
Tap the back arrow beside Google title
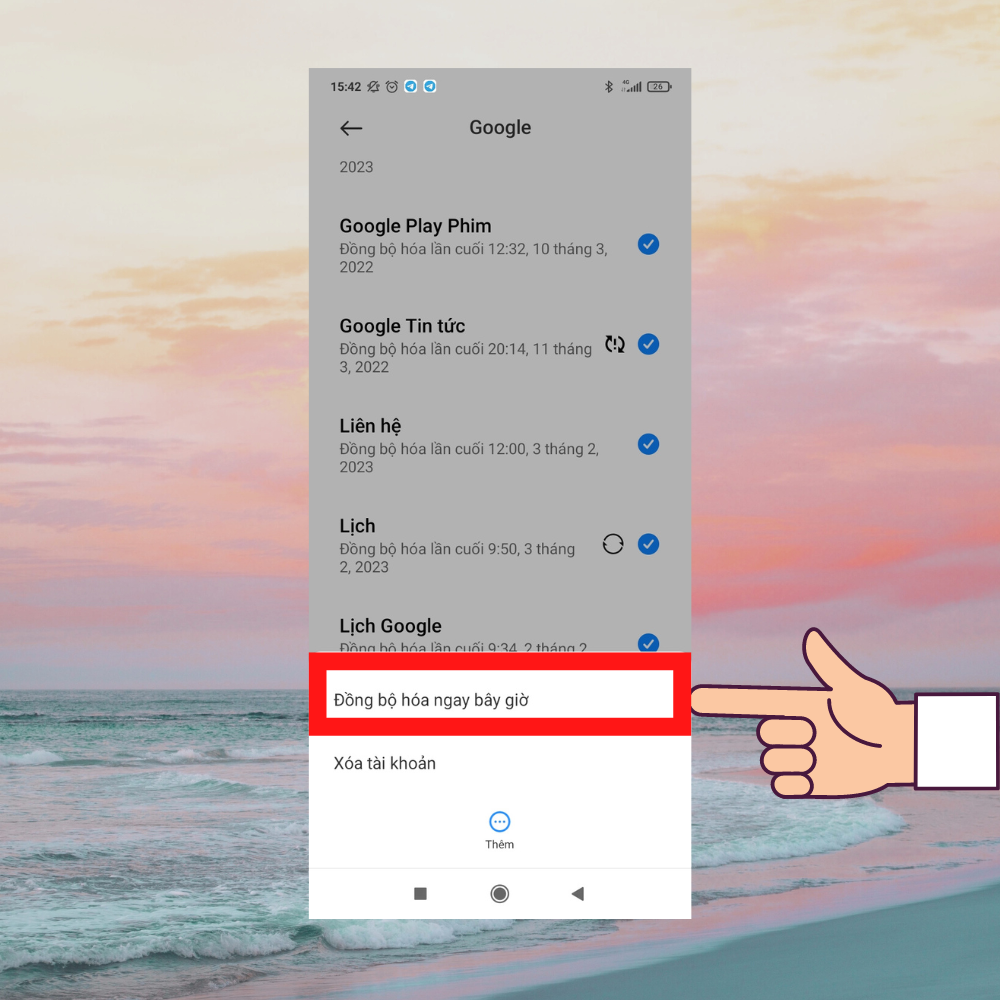(351, 128)
